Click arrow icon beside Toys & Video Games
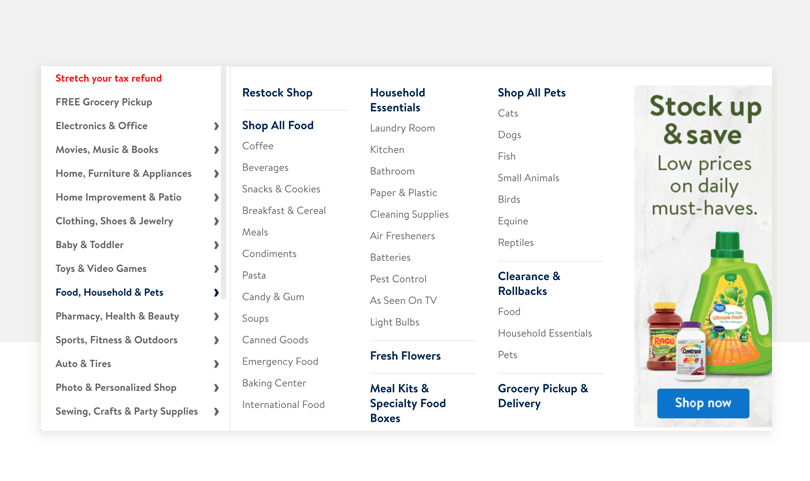The height and width of the screenshot is (481, 810). click(x=216, y=269)
